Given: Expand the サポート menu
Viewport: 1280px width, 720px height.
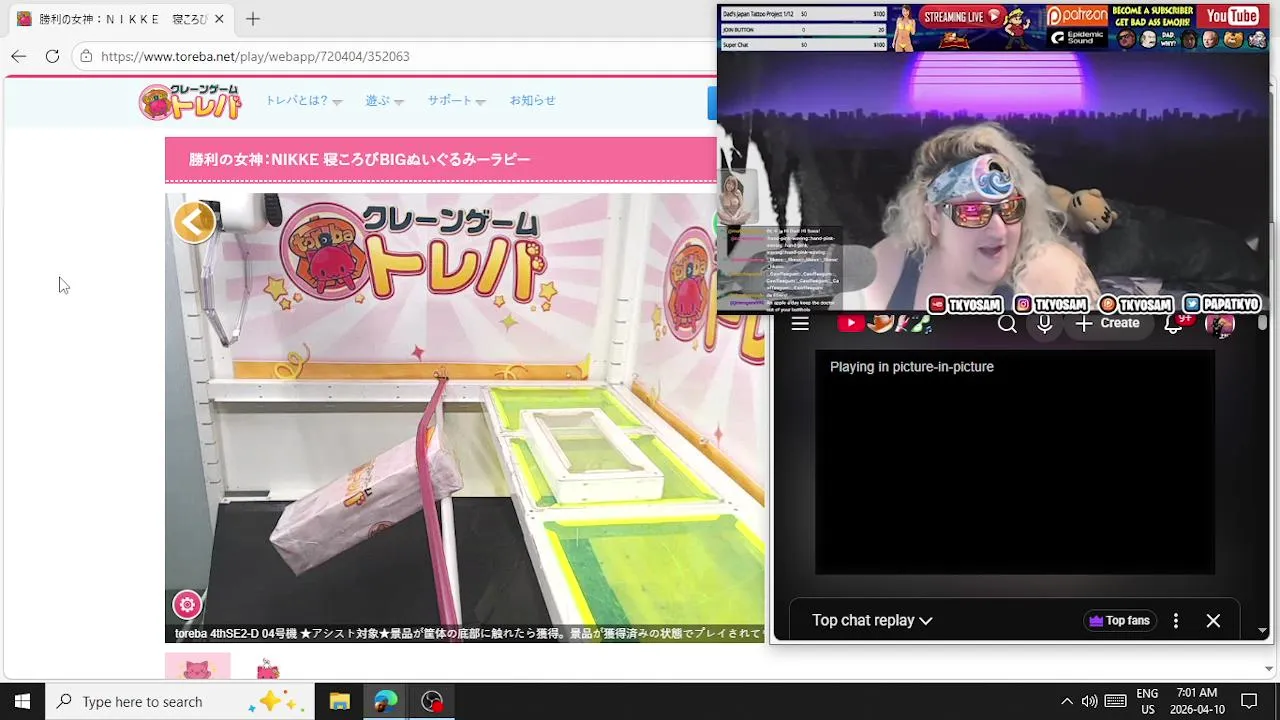Looking at the screenshot, I should point(456,101).
